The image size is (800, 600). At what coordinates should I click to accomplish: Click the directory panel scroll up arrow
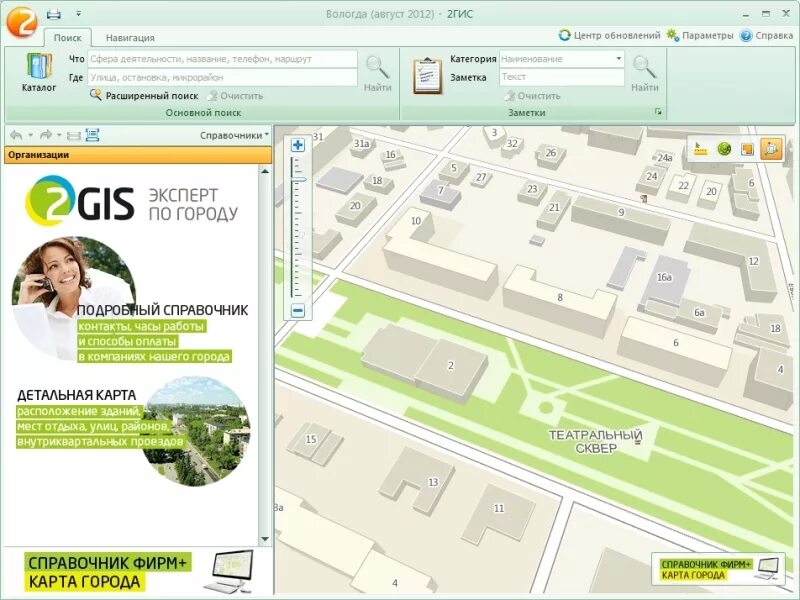tap(265, 171)
